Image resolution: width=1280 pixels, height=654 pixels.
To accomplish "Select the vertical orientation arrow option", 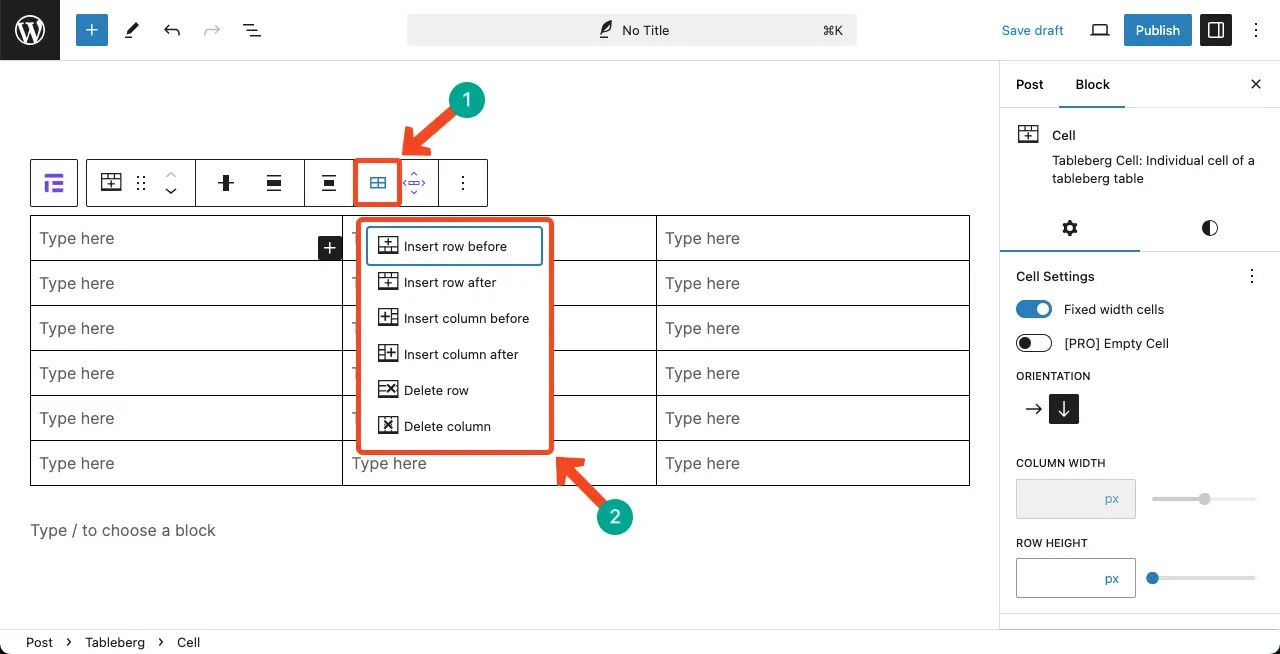I will [x=1064, y=409].
